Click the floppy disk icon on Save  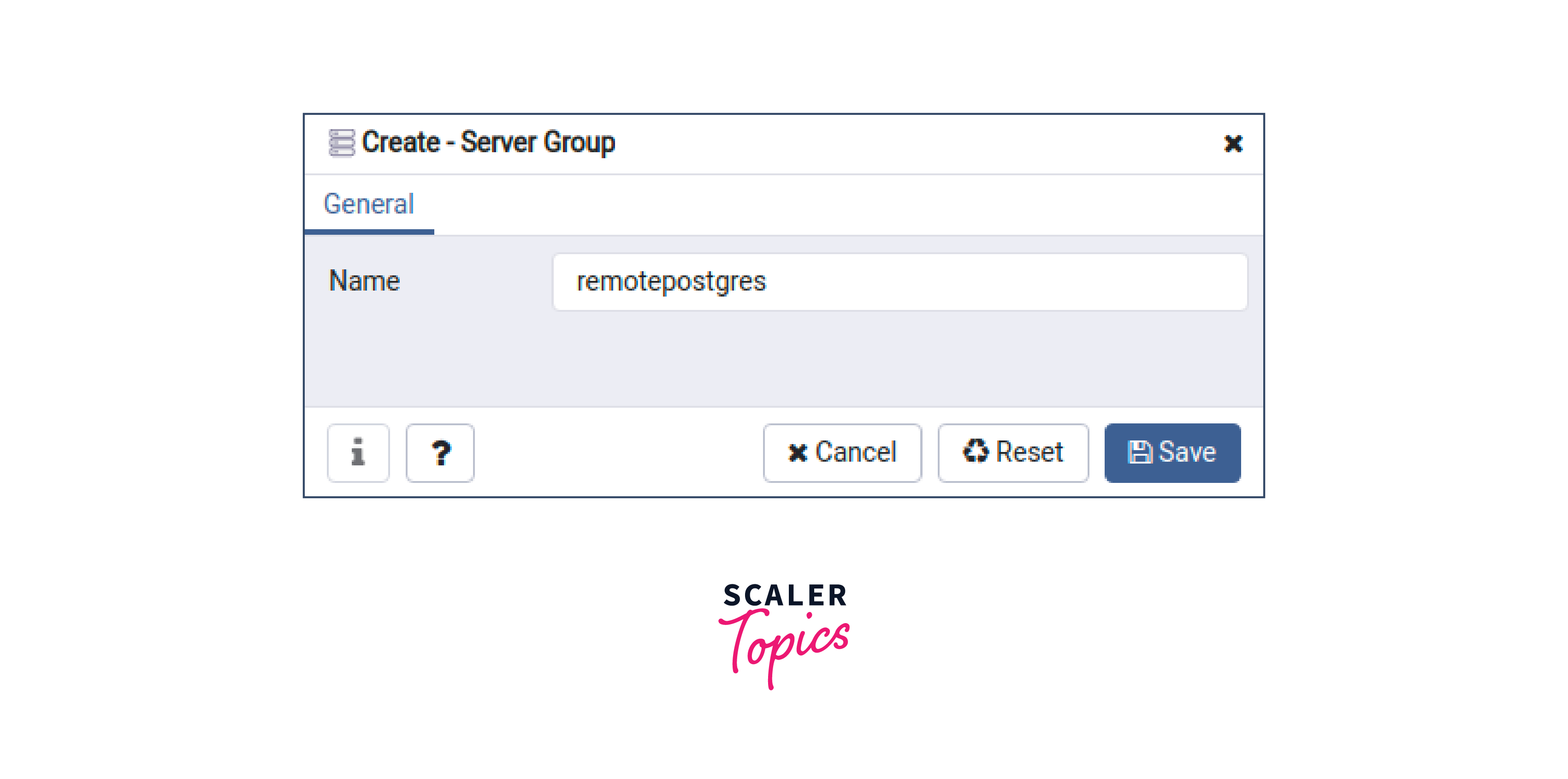click(x=1140, y=452)
